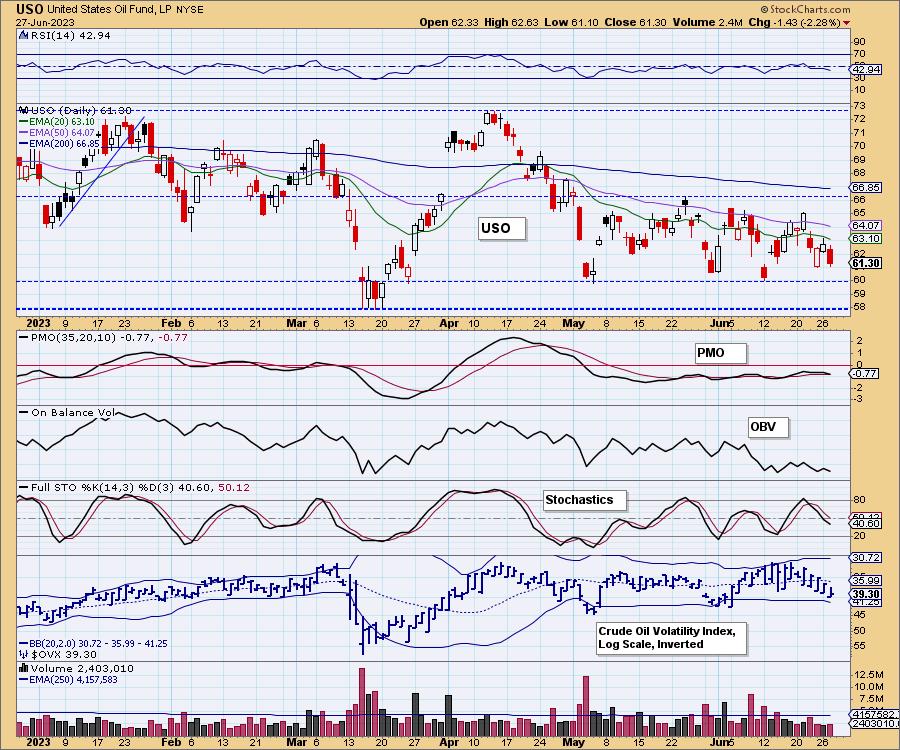Click the OBV annotation box
Screen dimensions: 900x750
pyautogui.click(x=768, y=427)
